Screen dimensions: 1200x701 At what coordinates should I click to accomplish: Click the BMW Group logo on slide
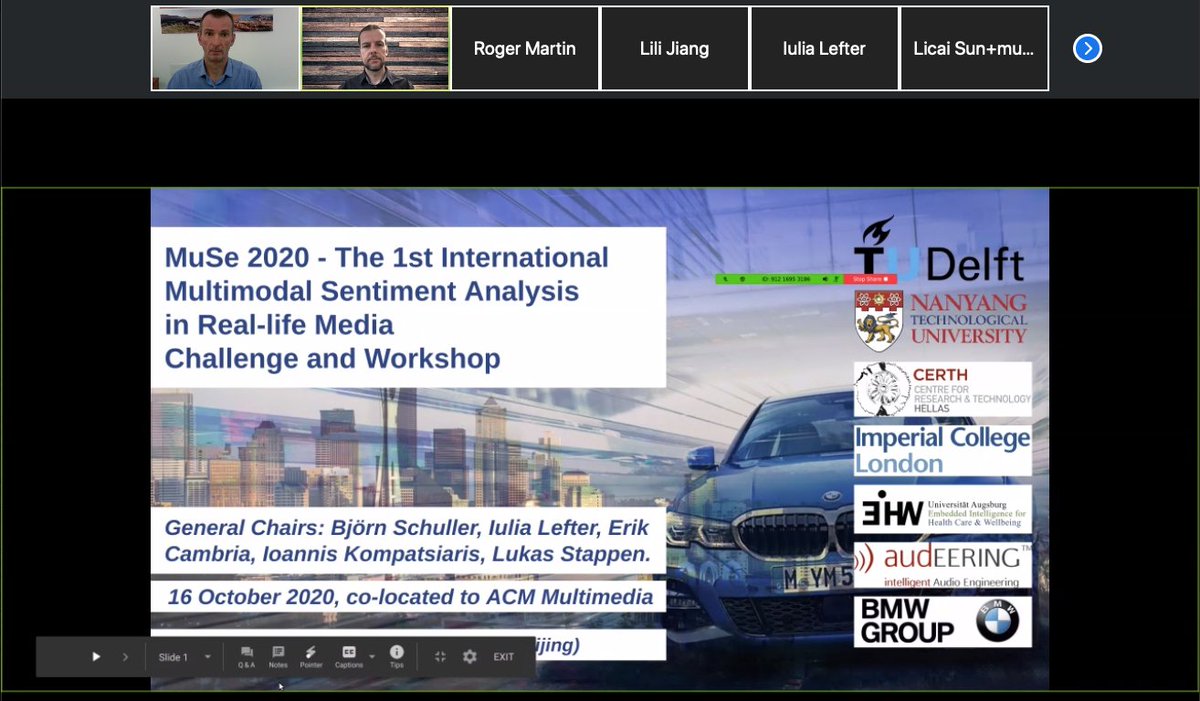943,621
